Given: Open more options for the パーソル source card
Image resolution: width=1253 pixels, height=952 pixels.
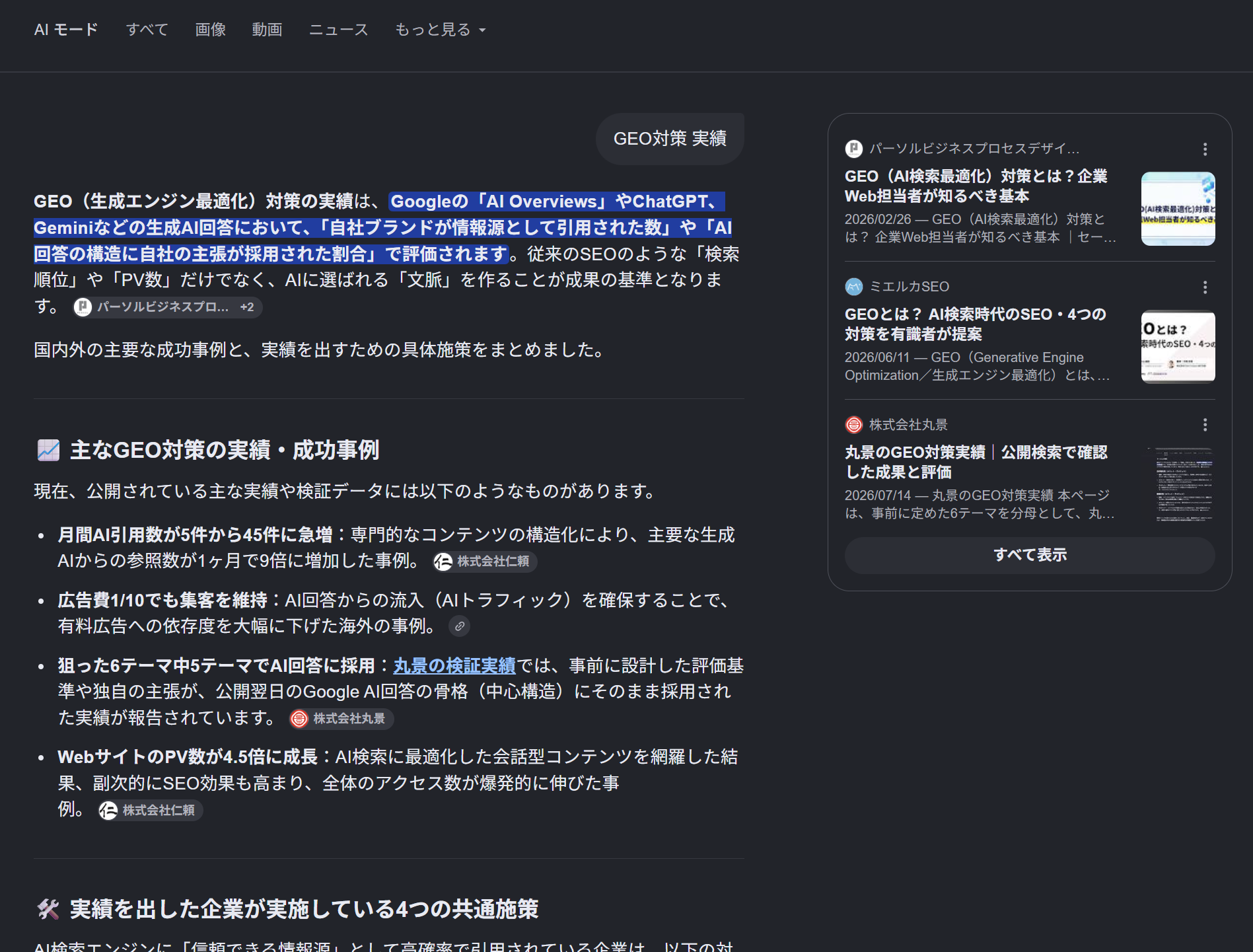Looking at the screenshot, I should point(1205,149).
